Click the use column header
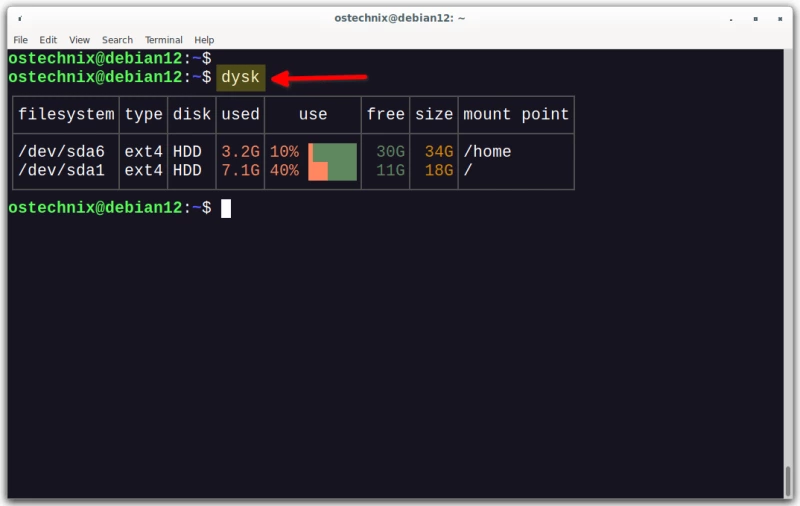 click(313, 114)
